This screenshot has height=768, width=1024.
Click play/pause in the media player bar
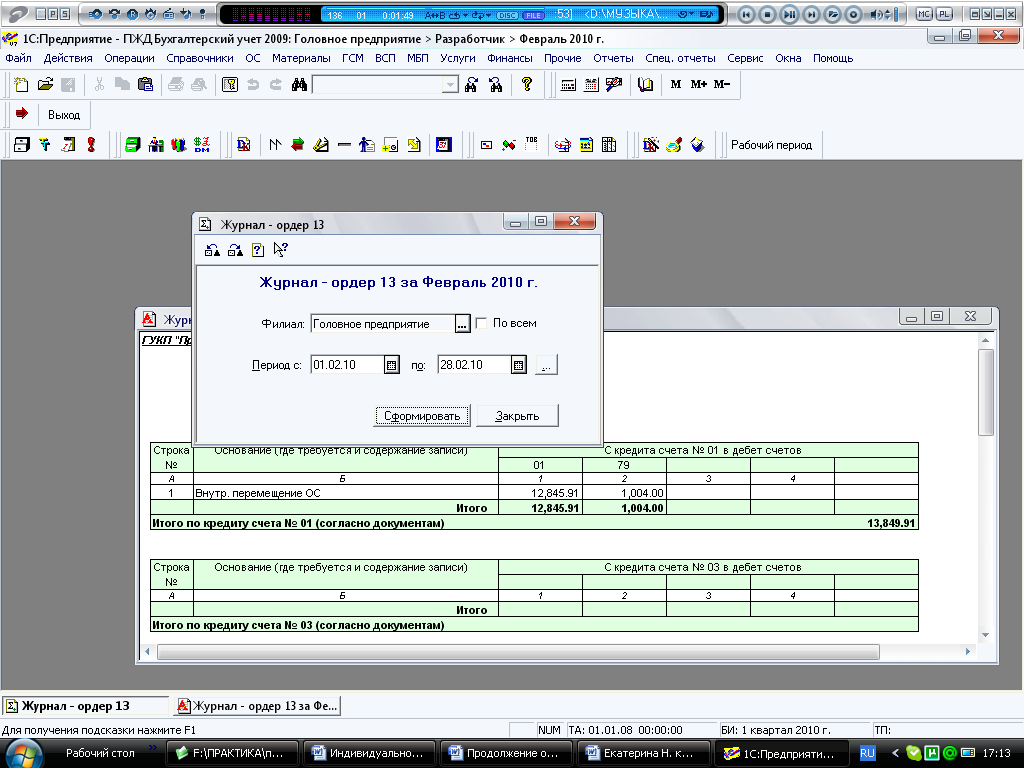coord(789,14)
